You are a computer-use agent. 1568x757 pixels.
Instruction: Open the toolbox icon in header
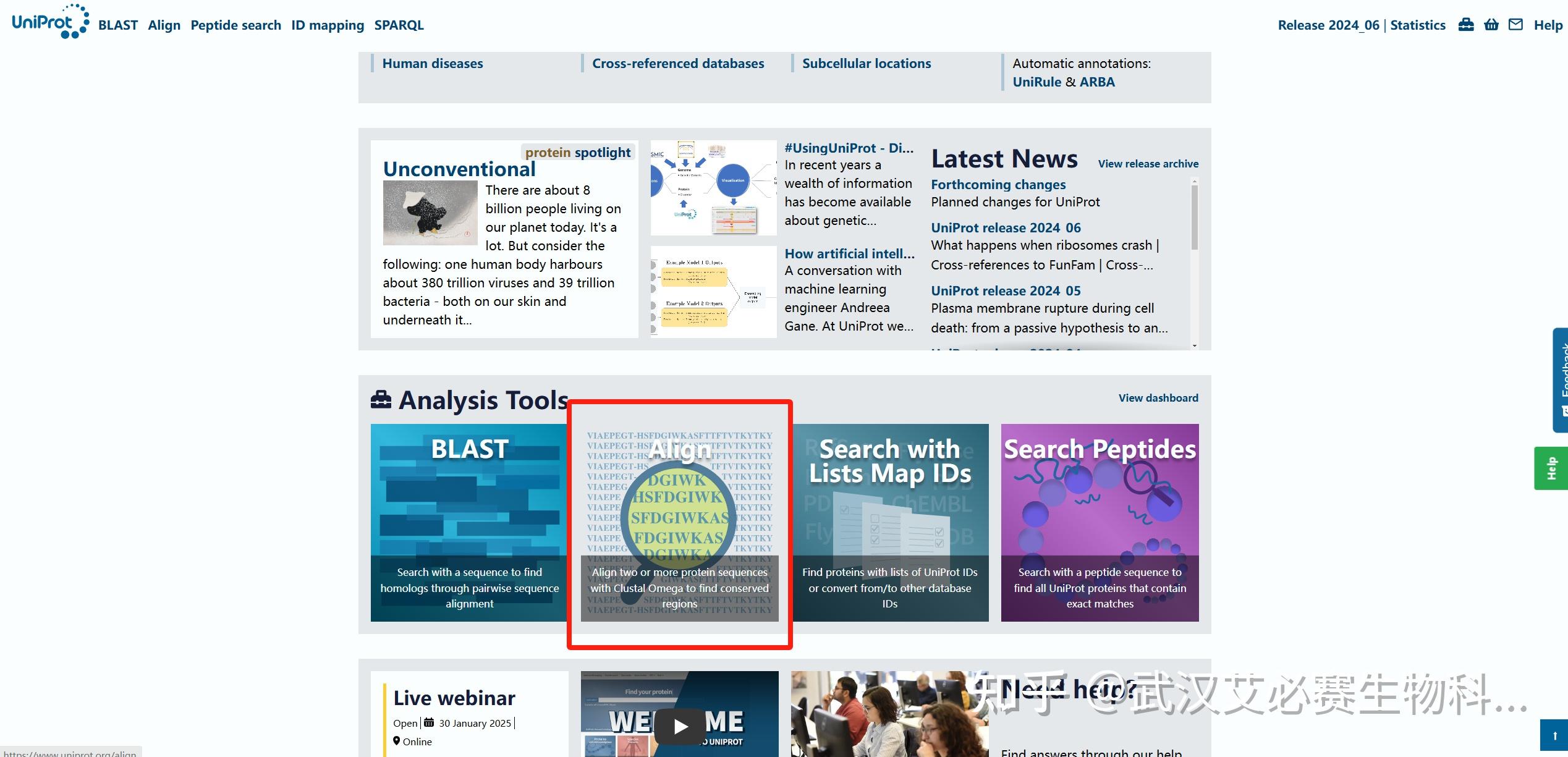(1466, 25)
